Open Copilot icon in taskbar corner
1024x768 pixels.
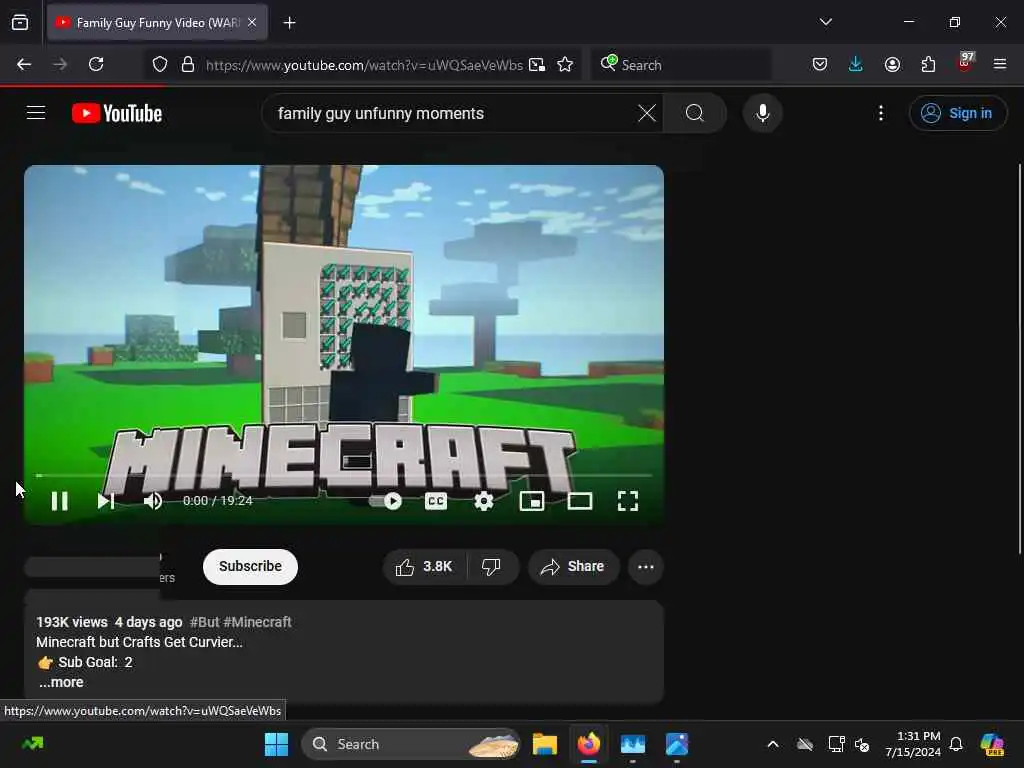pos(992,744)
